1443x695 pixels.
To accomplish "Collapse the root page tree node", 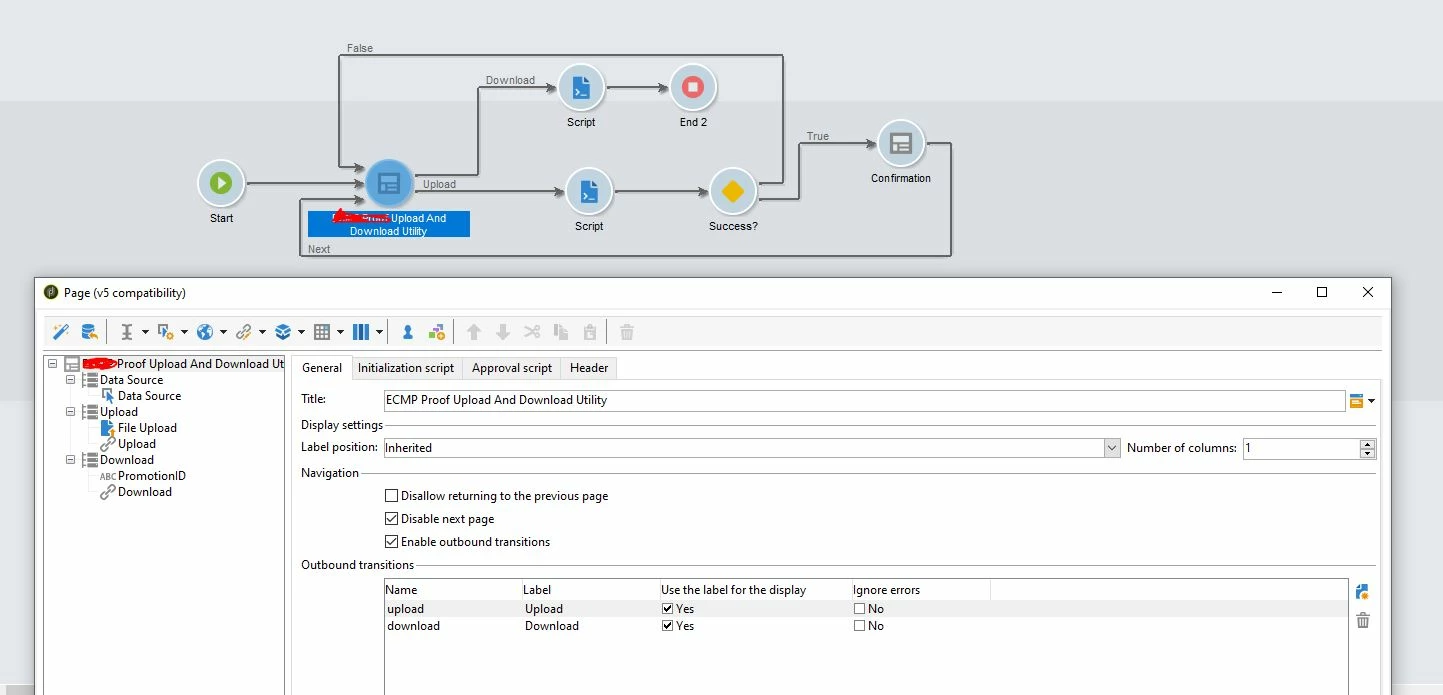I will (53, 364).
